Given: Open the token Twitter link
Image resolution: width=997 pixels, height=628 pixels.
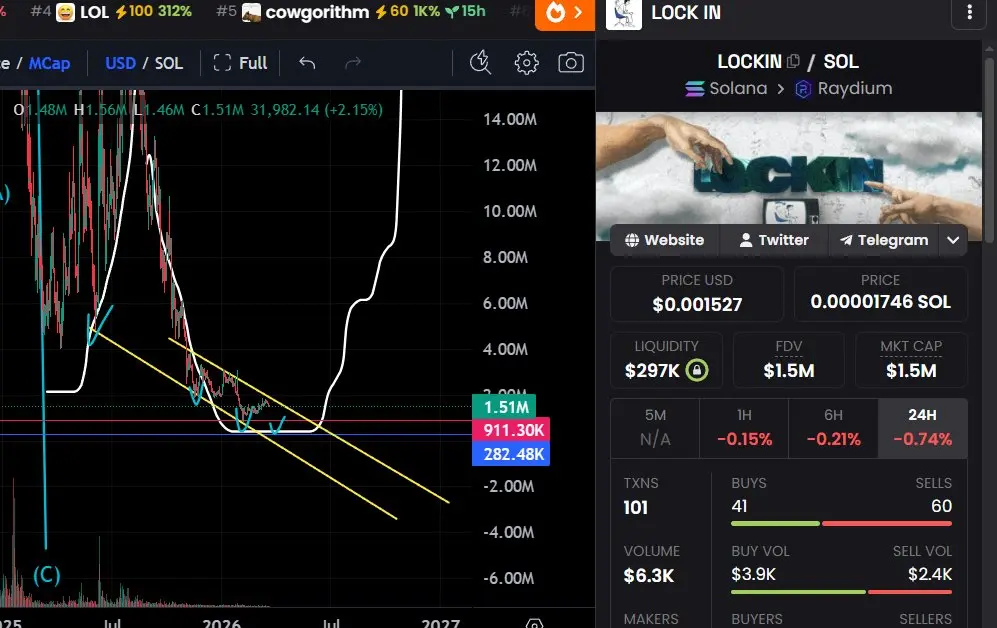Looking at the screenshot, I should 774,240.
